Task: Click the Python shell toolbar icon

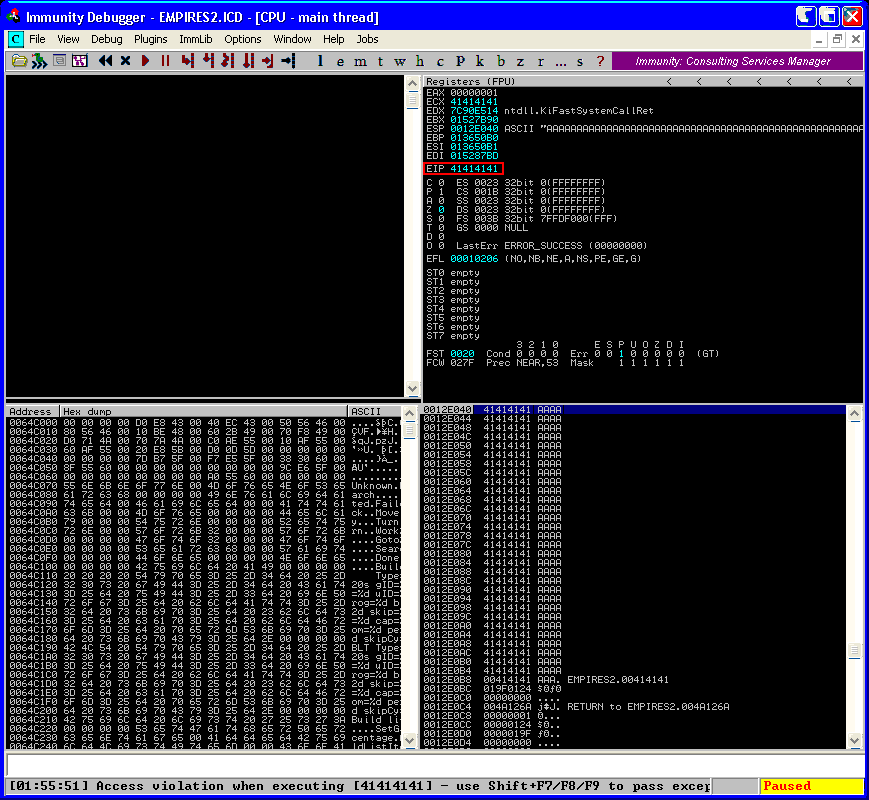Action: (59, 61)
